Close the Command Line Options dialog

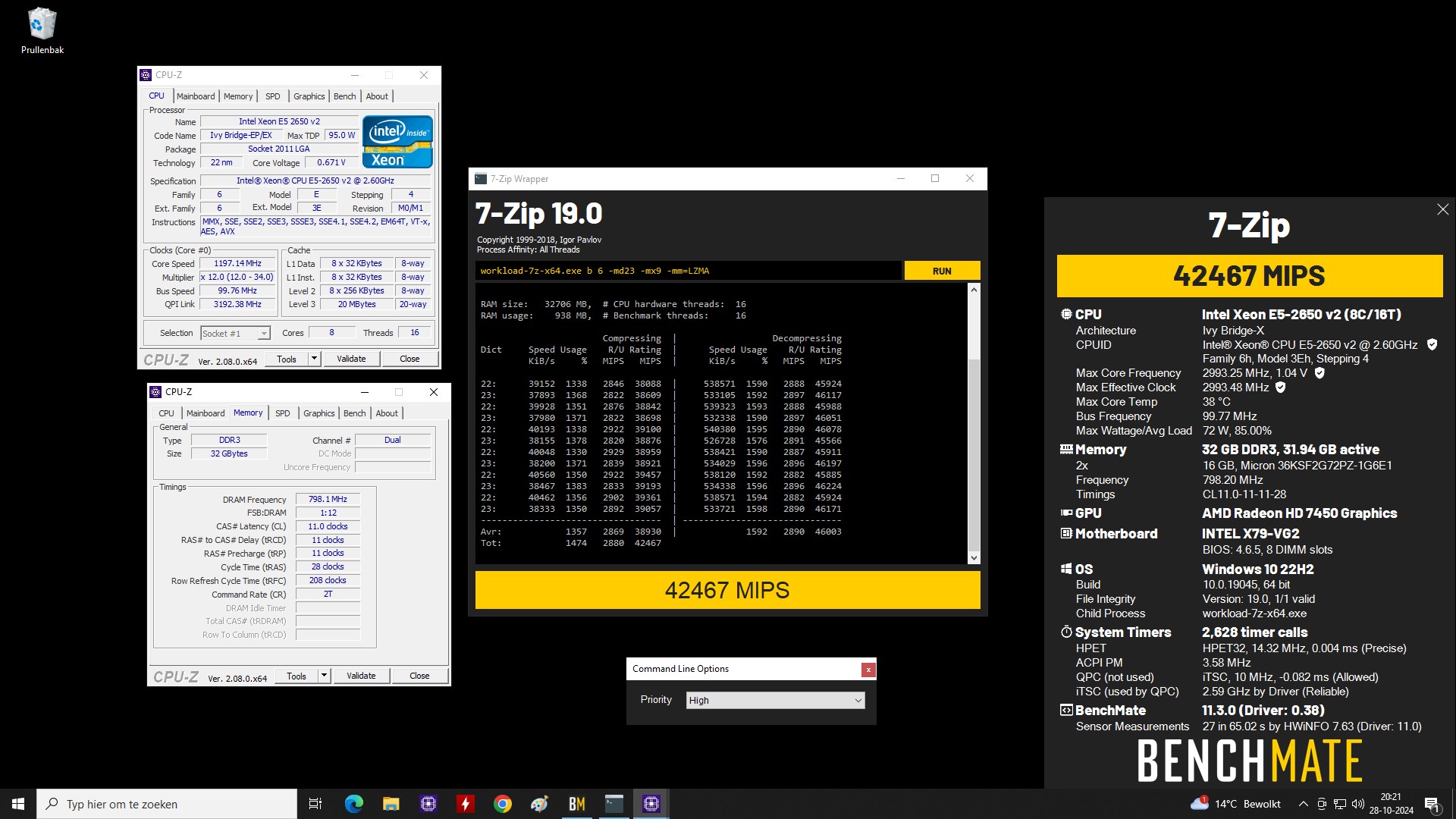[x=868, y=670]
